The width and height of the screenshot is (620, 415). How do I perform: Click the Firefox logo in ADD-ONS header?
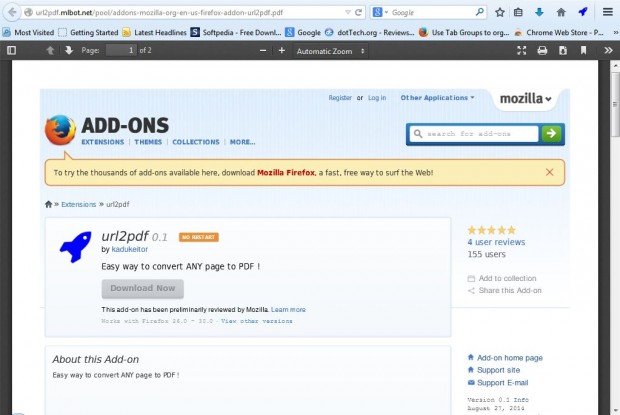click(60, 130)
